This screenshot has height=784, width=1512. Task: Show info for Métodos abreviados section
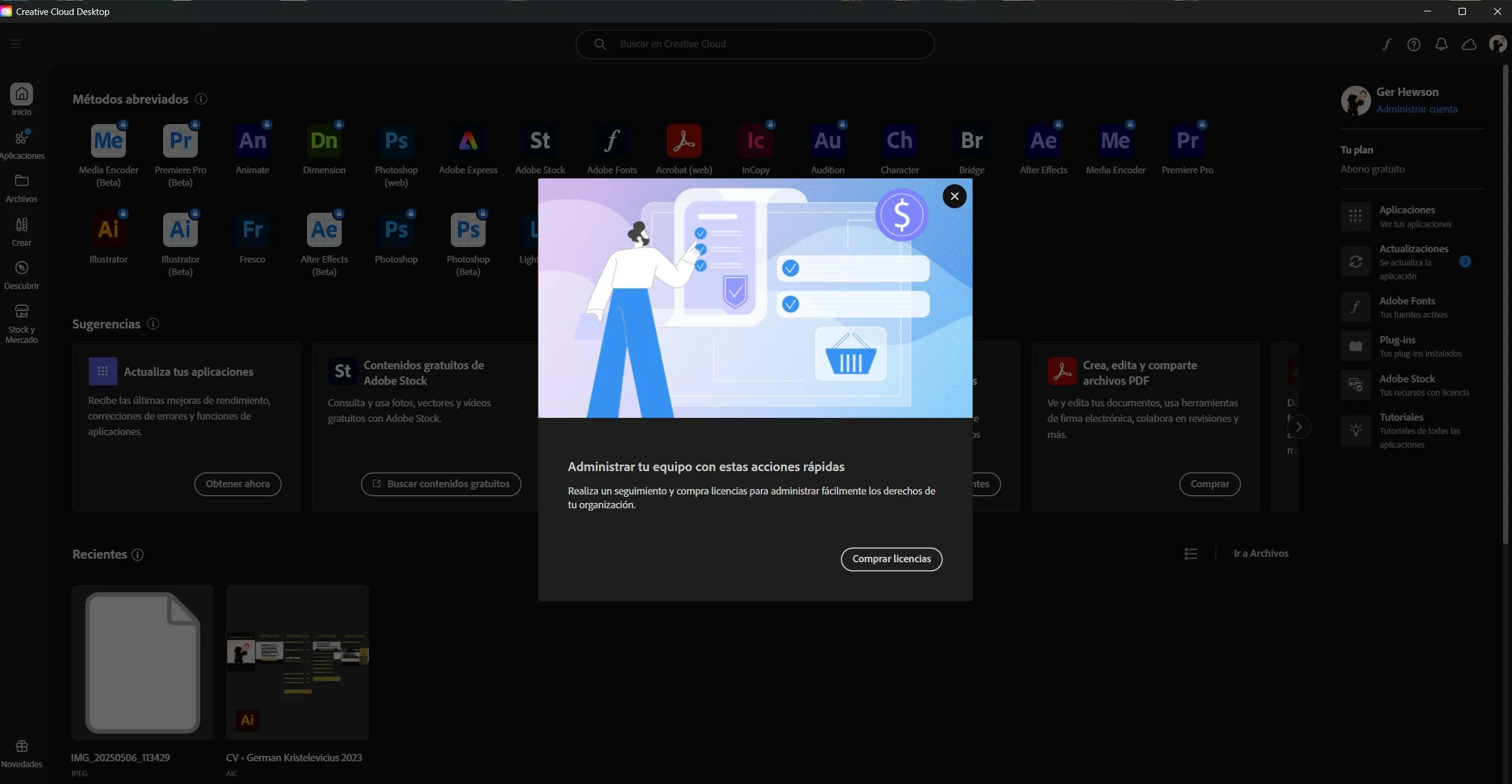(x=201, y=99)
